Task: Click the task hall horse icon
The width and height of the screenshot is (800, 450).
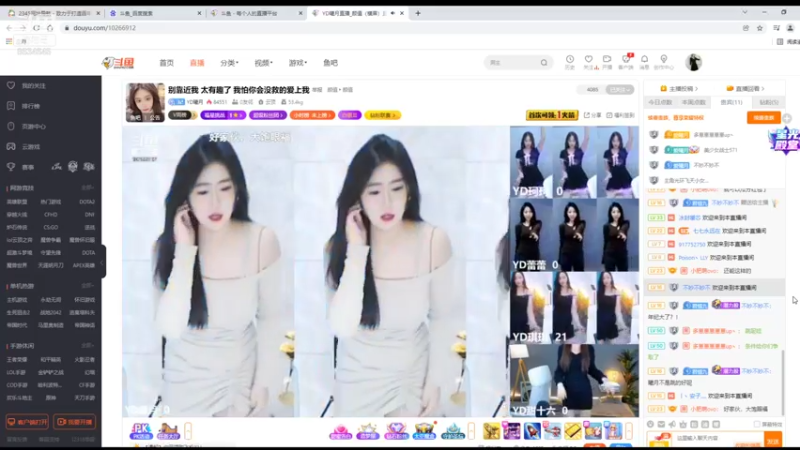Action: (x=168, y=431)
